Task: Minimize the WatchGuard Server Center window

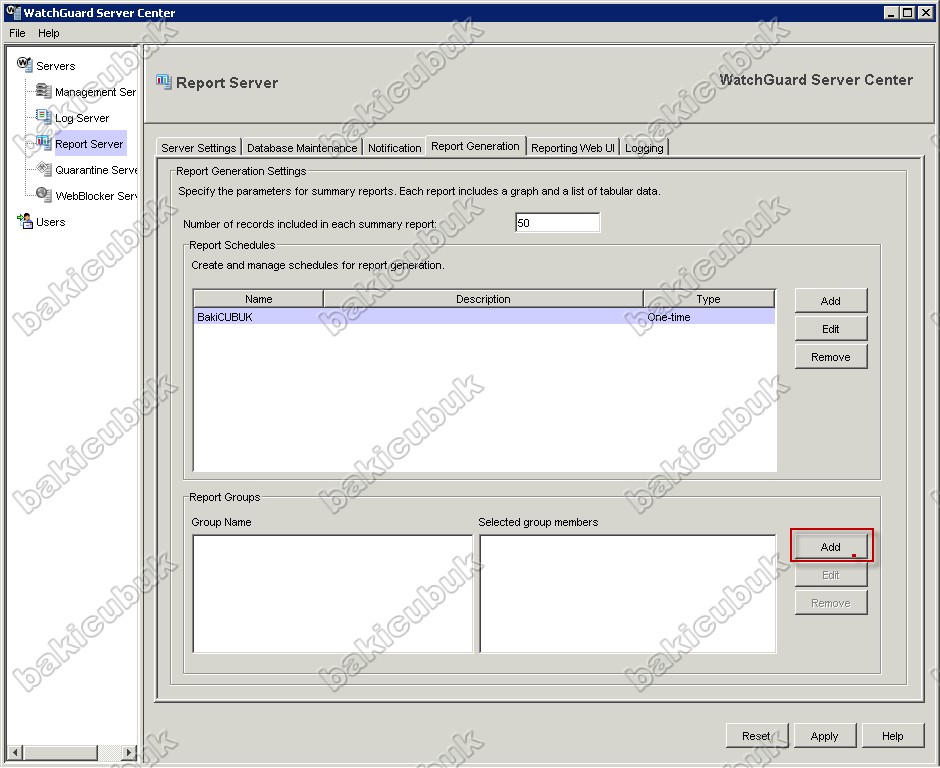Action: click(891, 12)
